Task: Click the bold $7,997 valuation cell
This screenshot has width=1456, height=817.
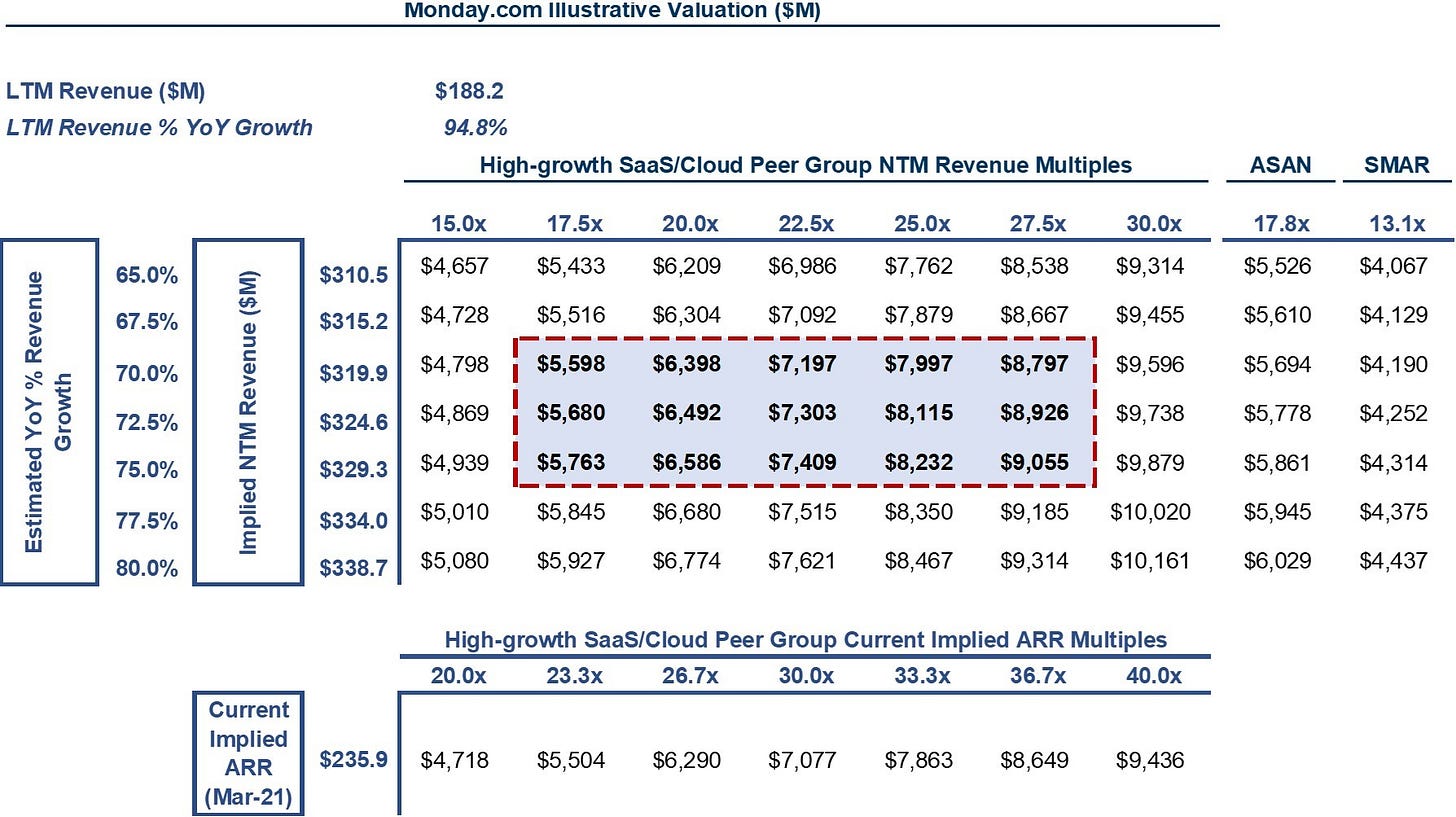Action: (x=918, y=364)
